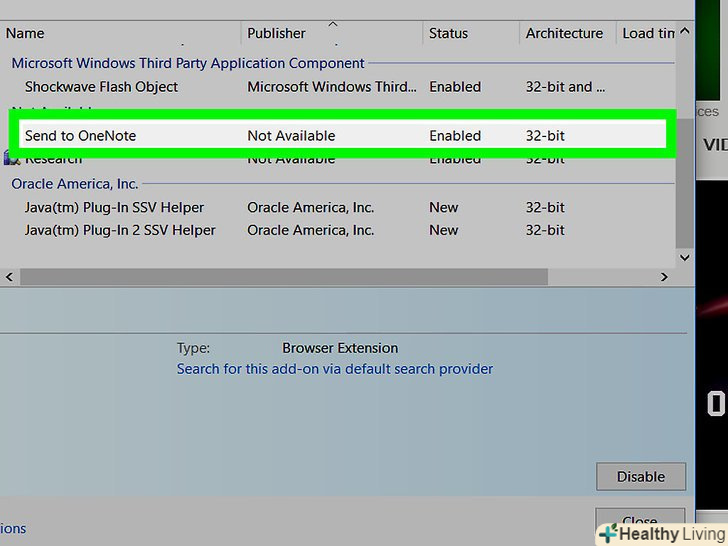Select Java(tm) Plug-In SSV Helper row

point(338,208)
